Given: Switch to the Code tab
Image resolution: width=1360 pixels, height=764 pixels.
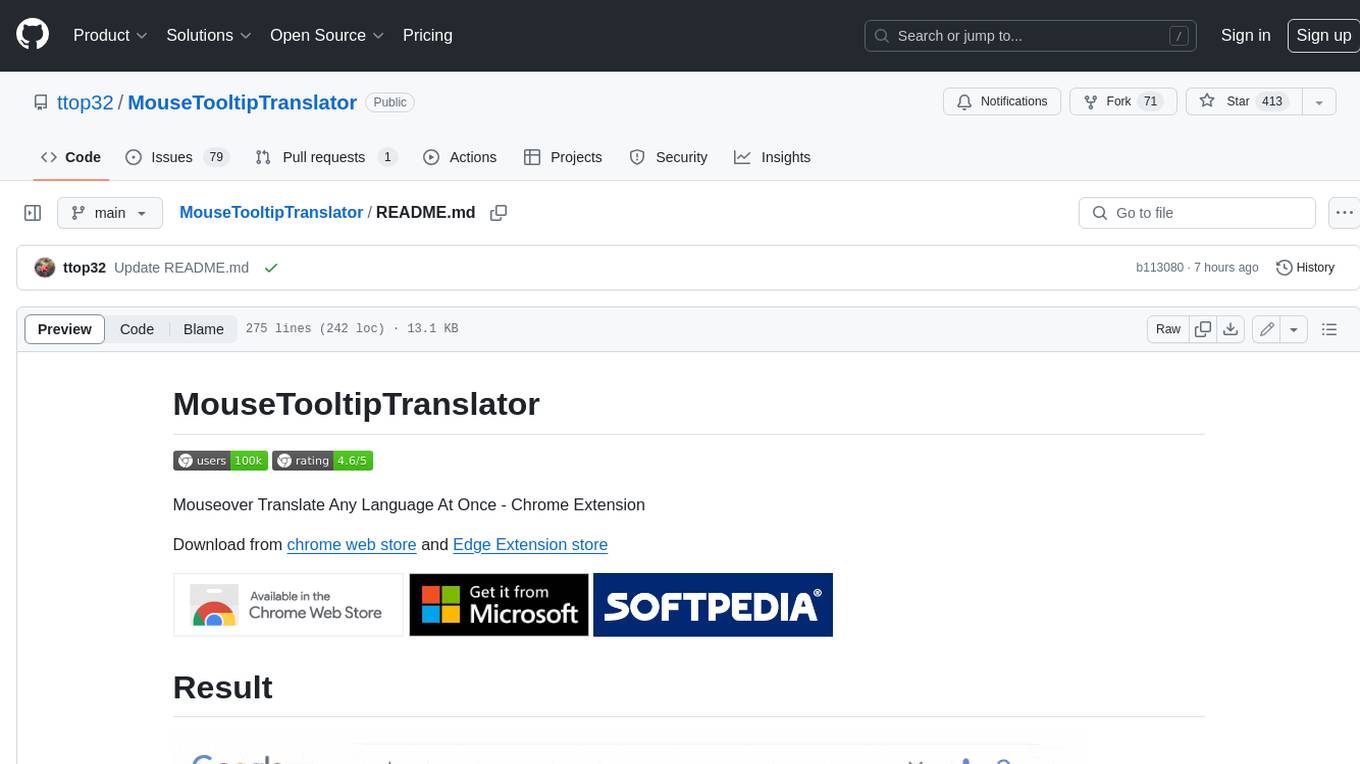Looking at the screenshot, I should pyautogui.click(x=70, y=157).
